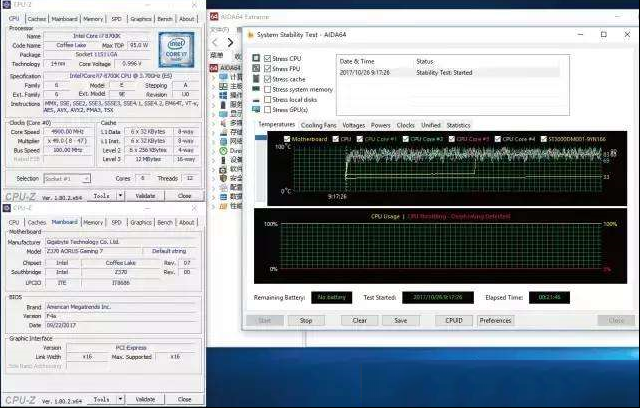Image resolution: width=640 pixels, height=408 pixels.
Task: Click the cache icon beside Stress cache
Action: (256, 78)
